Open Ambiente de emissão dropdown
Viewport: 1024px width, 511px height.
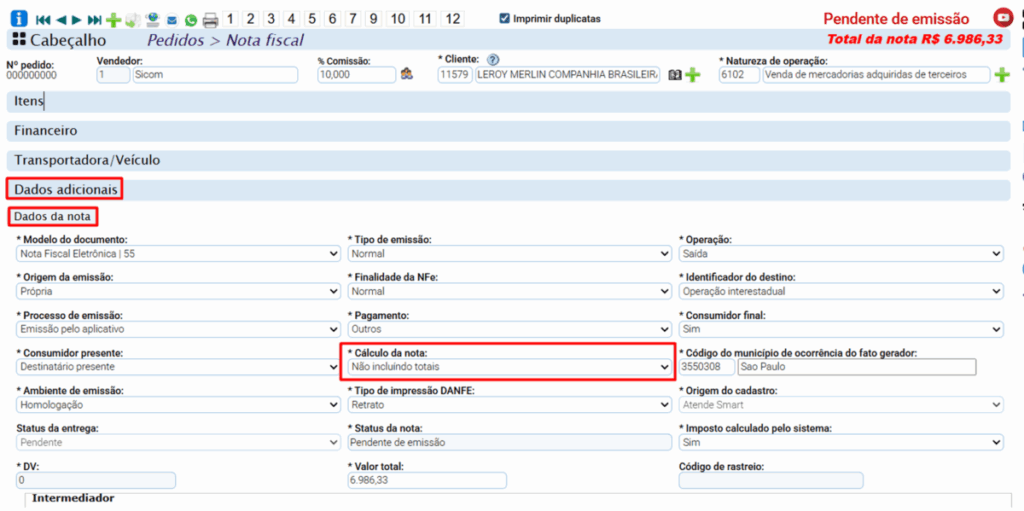(x=178, y=404)
